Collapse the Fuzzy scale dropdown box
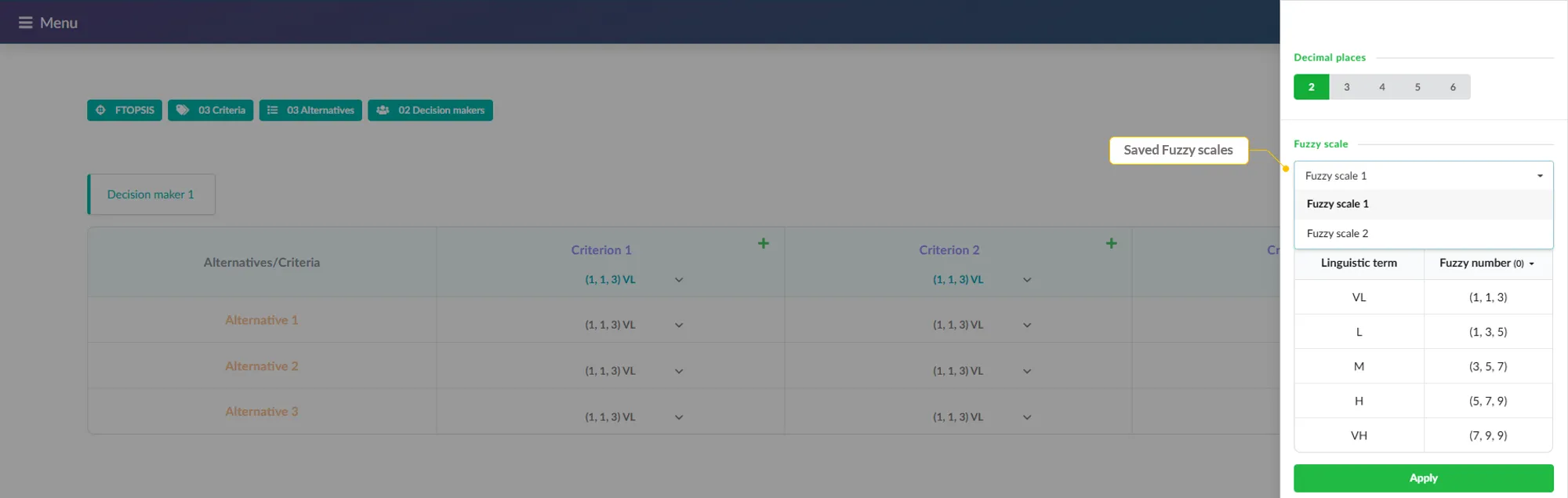Image resolution: width=1568 pixels, height=498 pixels. tap(1423, 176)
